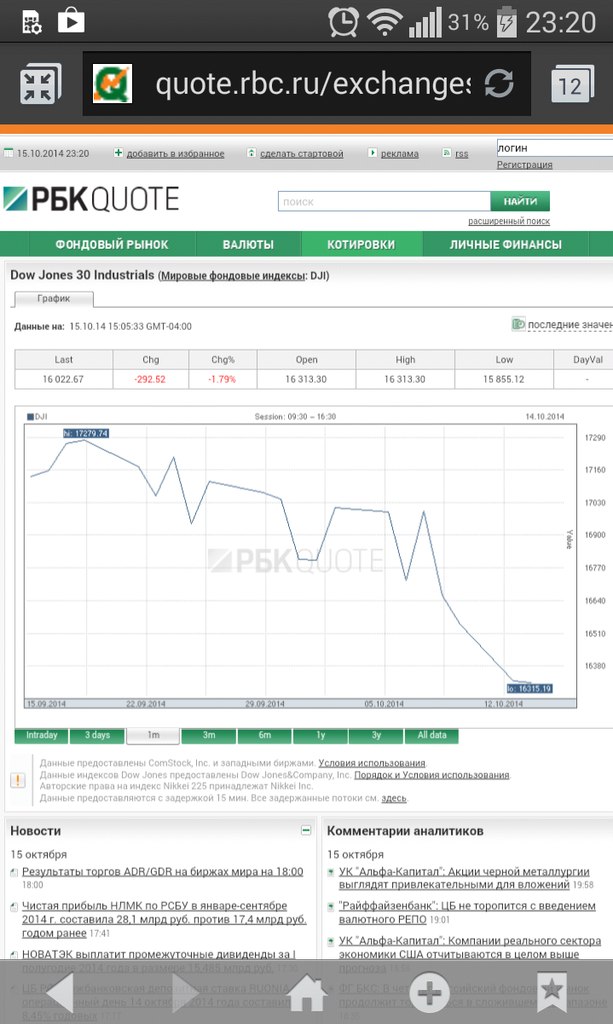Open the tabs counter showing 12

click(572, 84)
